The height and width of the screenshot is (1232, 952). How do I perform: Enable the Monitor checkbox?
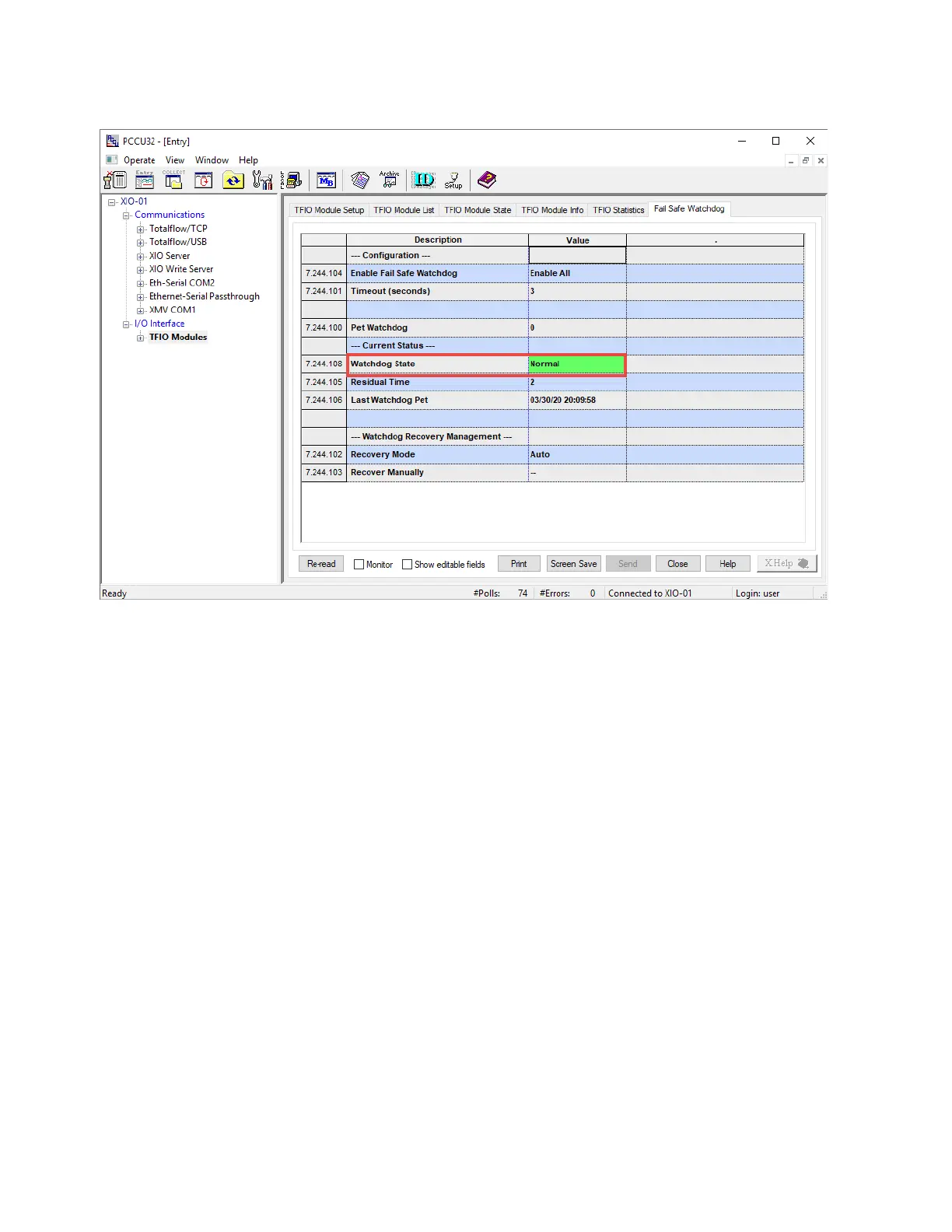[359, 565]
